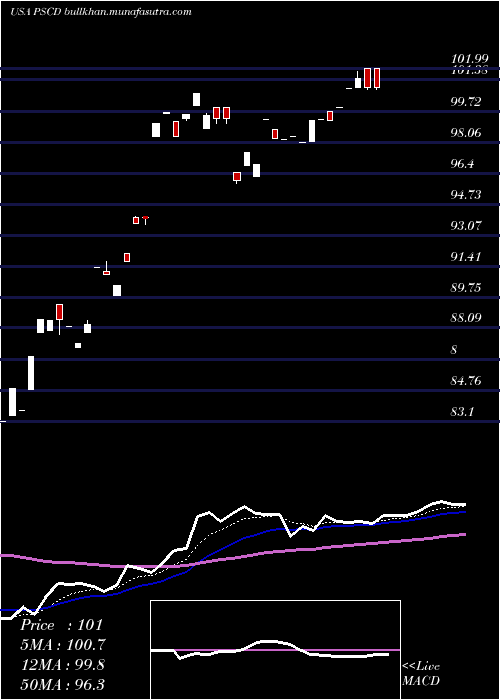Screen dimensions: 500x700
Task: Click the 89.75 price axis label
Action: pyautogui.click(x=466, y=288)
